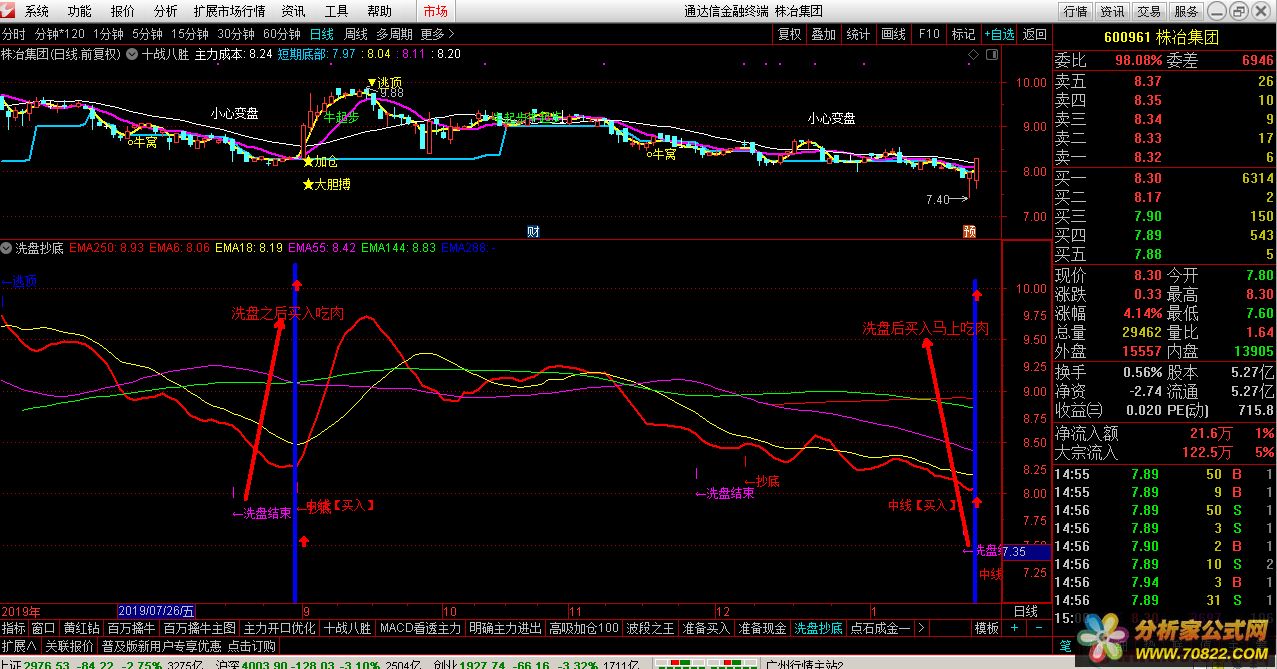Open the 系统 menu
The width and height of the screenshot is (1277, 669).
[37, 12]
